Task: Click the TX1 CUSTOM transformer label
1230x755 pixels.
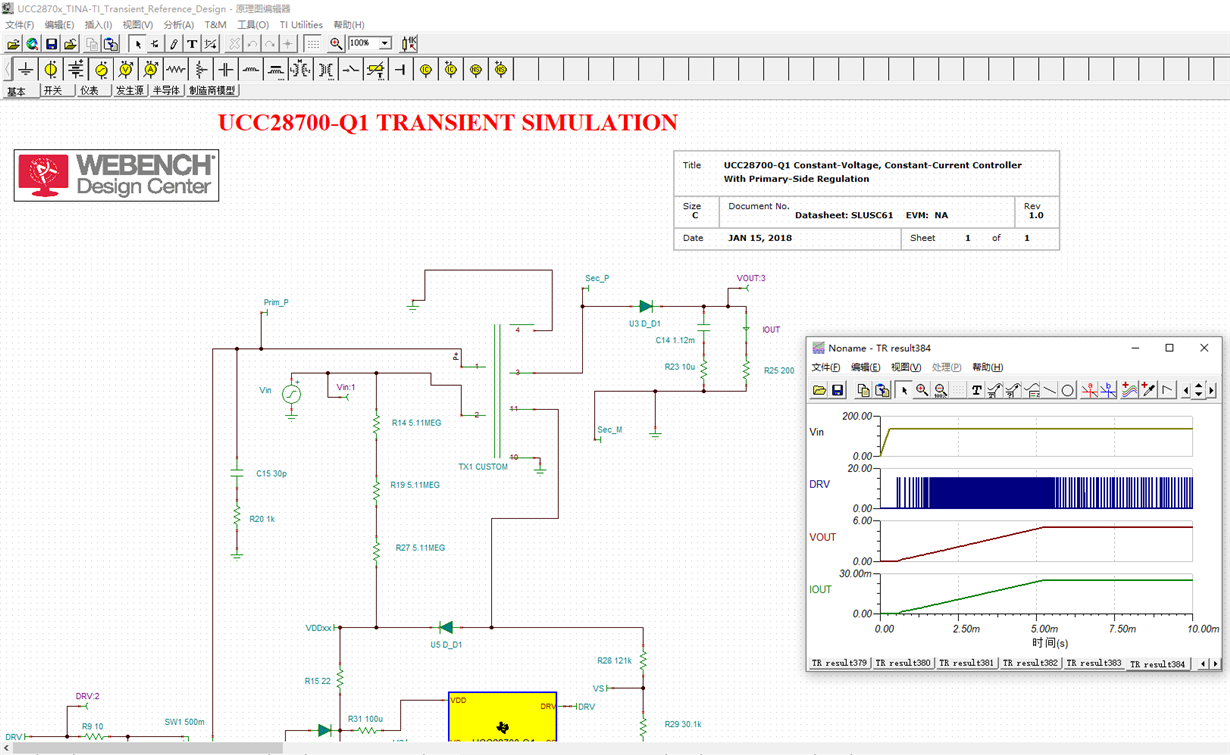Action: tap(483, 467)
